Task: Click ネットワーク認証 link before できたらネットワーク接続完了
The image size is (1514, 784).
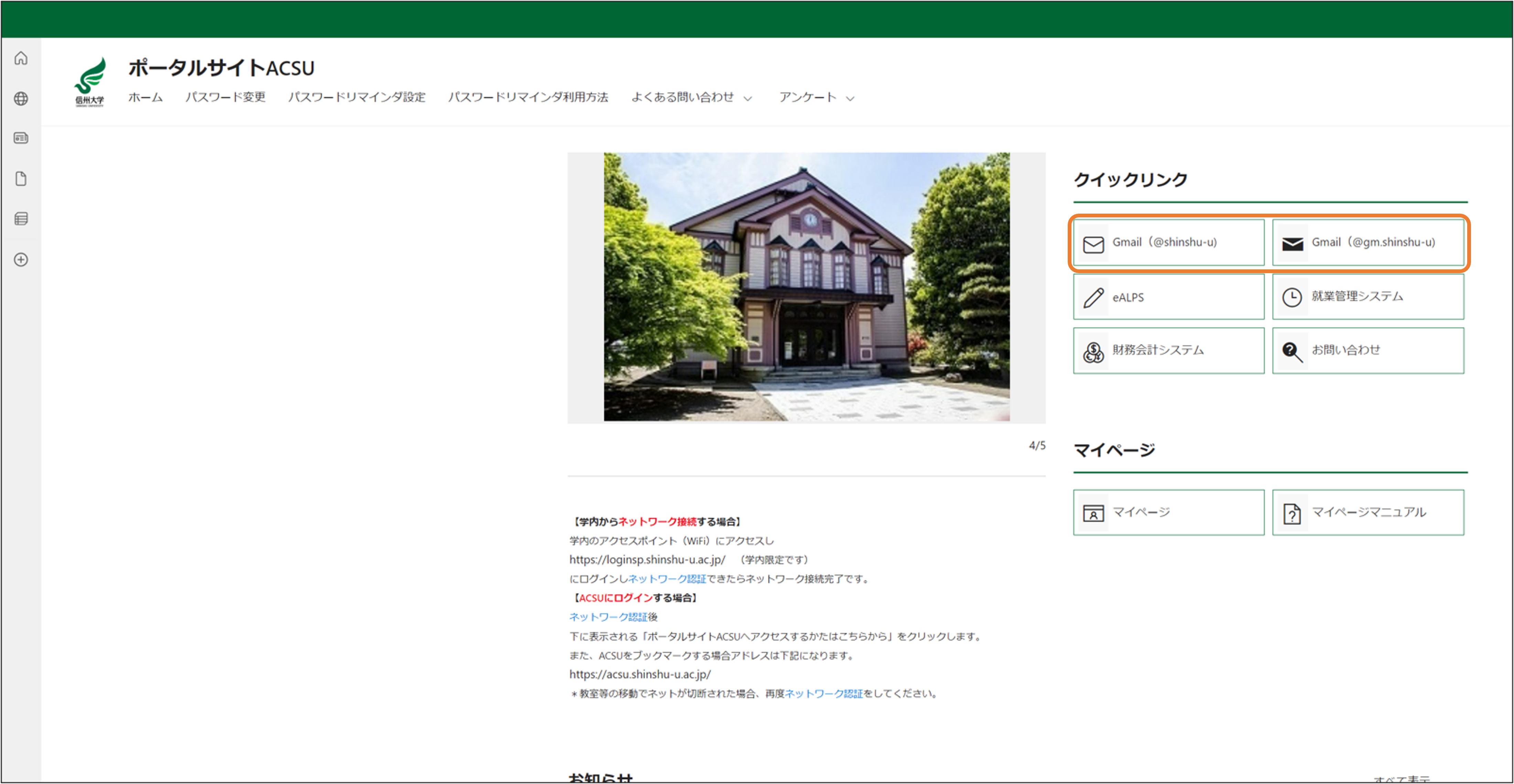Action: pos(667,579)
